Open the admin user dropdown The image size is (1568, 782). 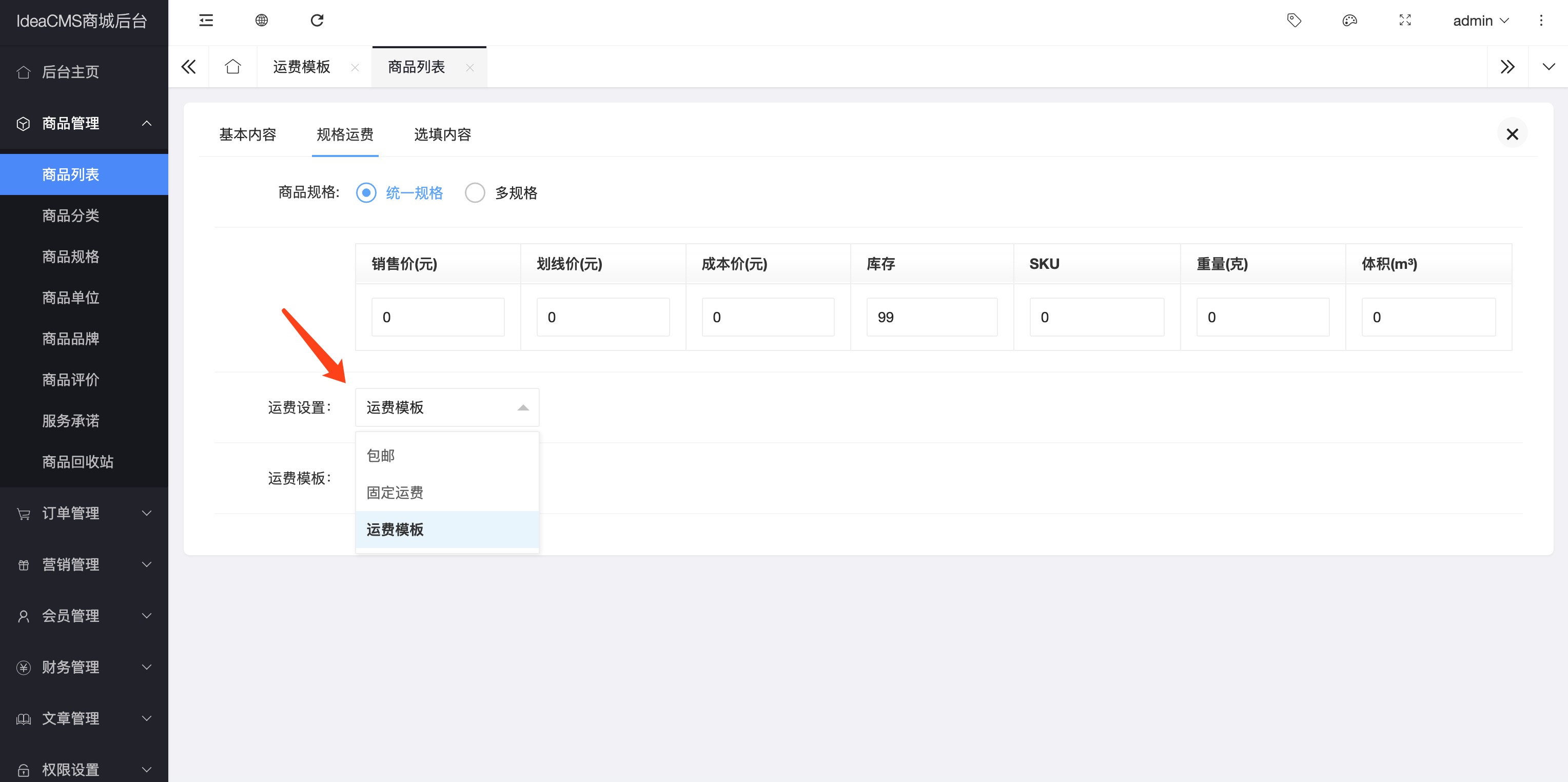point(1480,21)
